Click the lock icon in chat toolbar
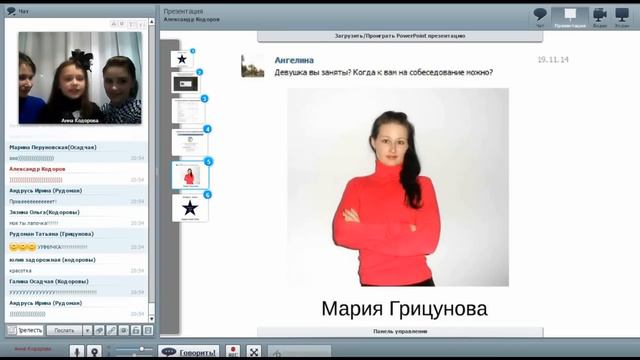This screenshot has height=360, width=640. pyautogui.click(x=136, y=330)
